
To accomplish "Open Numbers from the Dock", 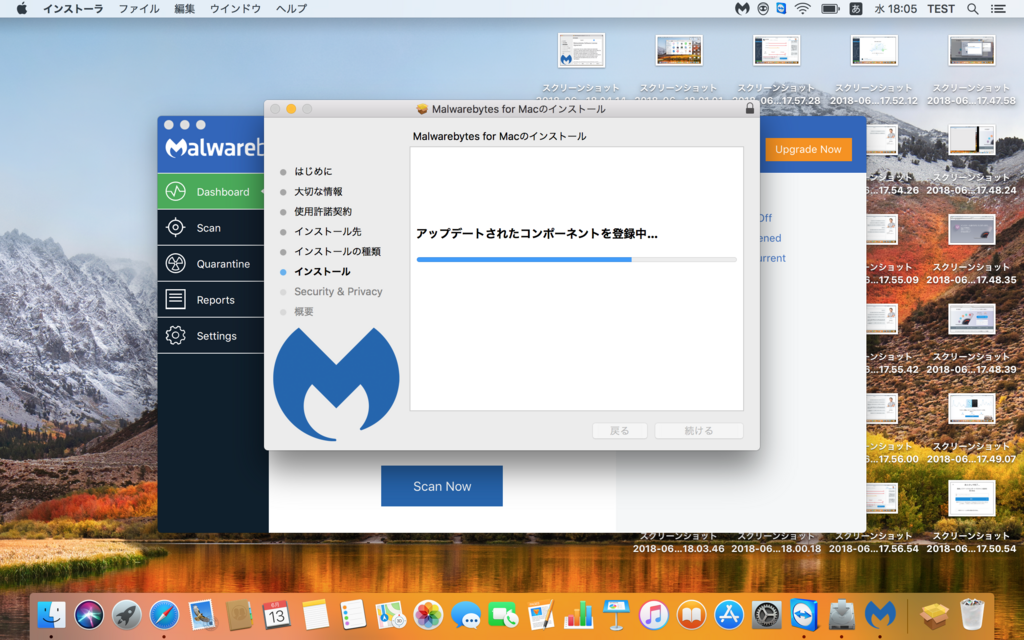I will [x=578, y=615].
